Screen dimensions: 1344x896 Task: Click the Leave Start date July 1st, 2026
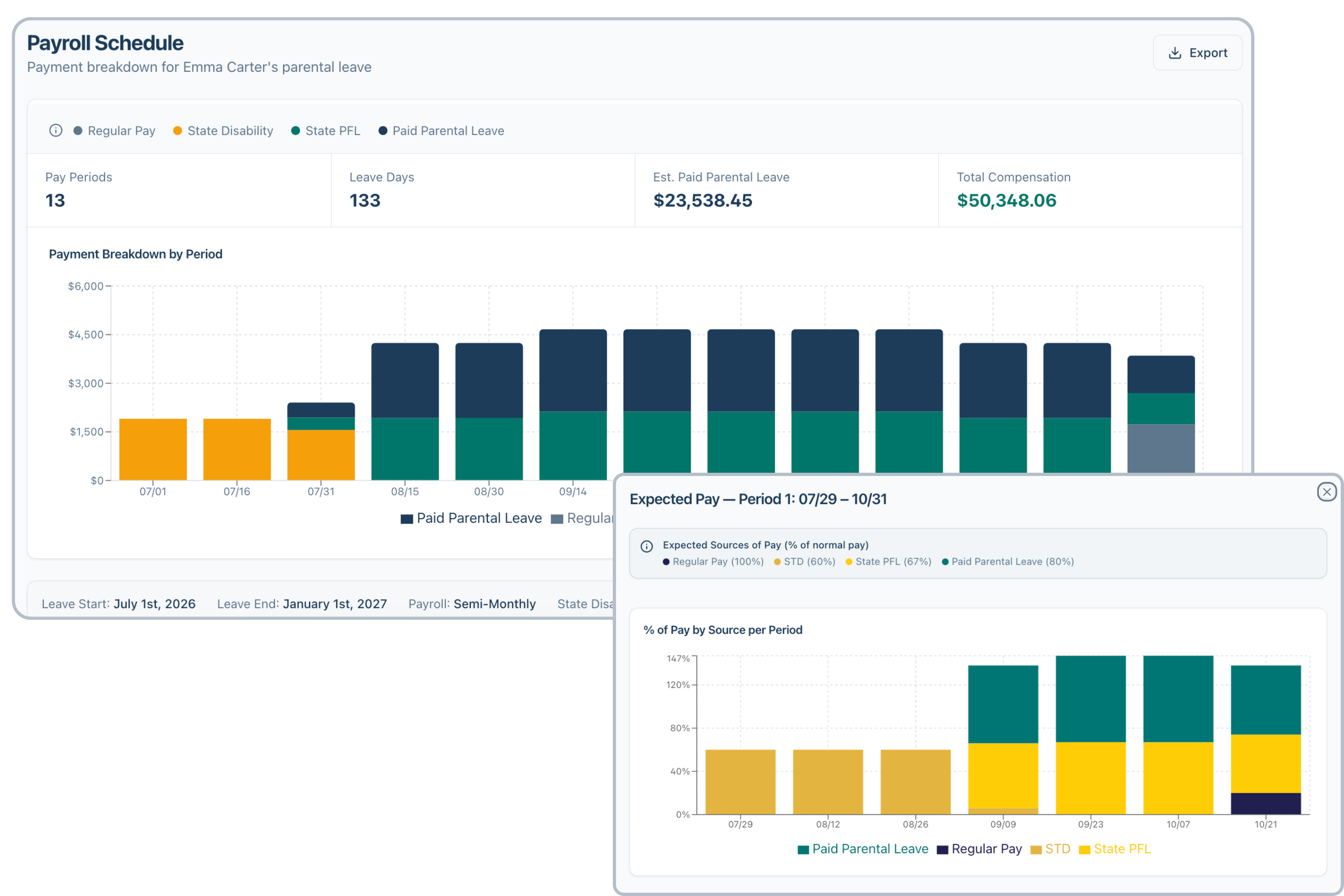tap(154, 604)
